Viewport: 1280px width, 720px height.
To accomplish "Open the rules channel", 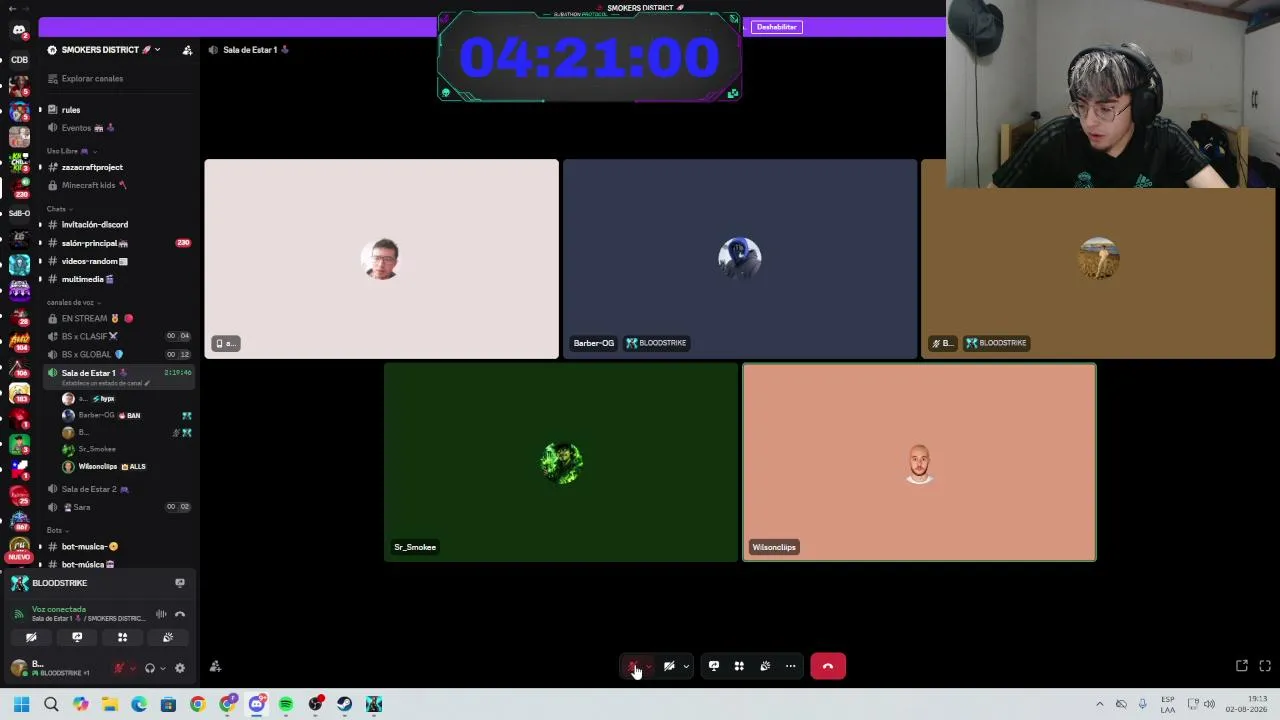I will tap(118, 110).
